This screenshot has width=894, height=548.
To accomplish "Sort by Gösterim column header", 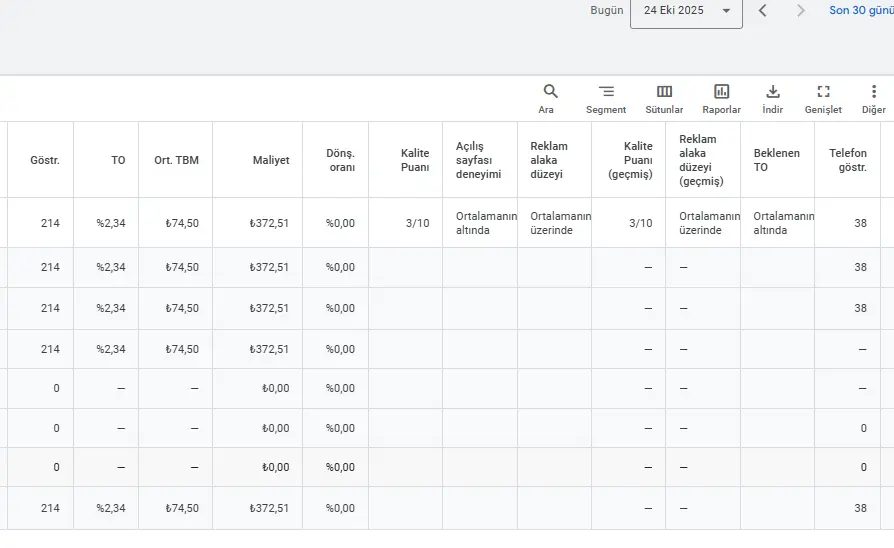I will (x=45, y=160).
